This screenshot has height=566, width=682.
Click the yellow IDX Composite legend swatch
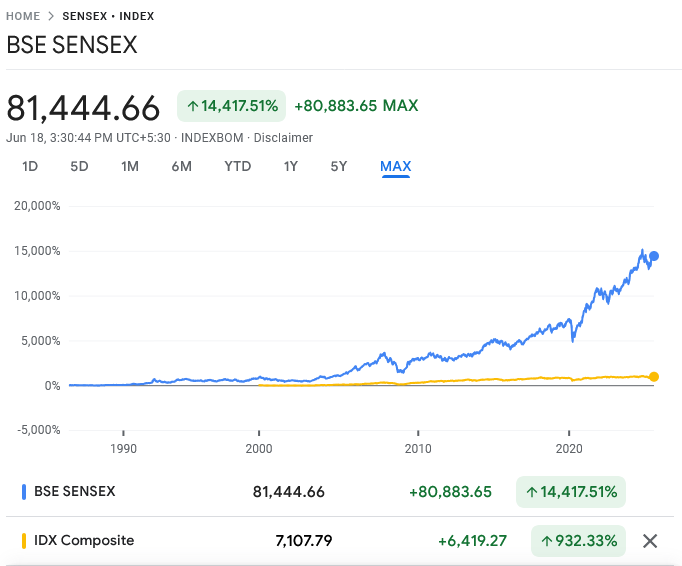[x=24, y=541]
